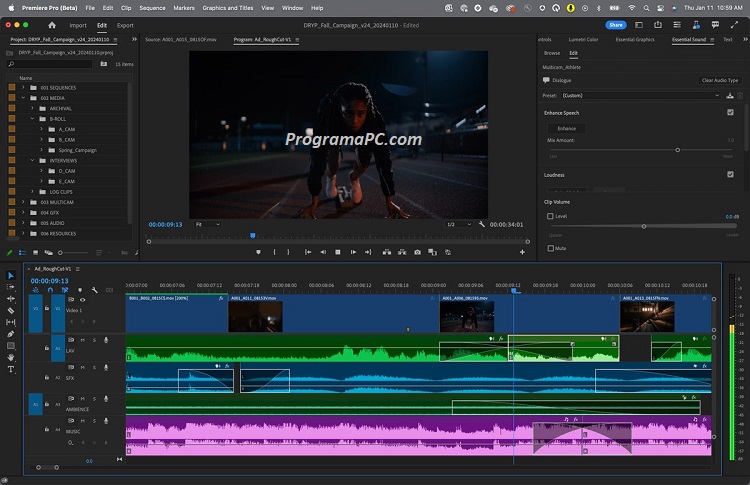
Task: Click the Home icon in the header
Action: (51, 25)
